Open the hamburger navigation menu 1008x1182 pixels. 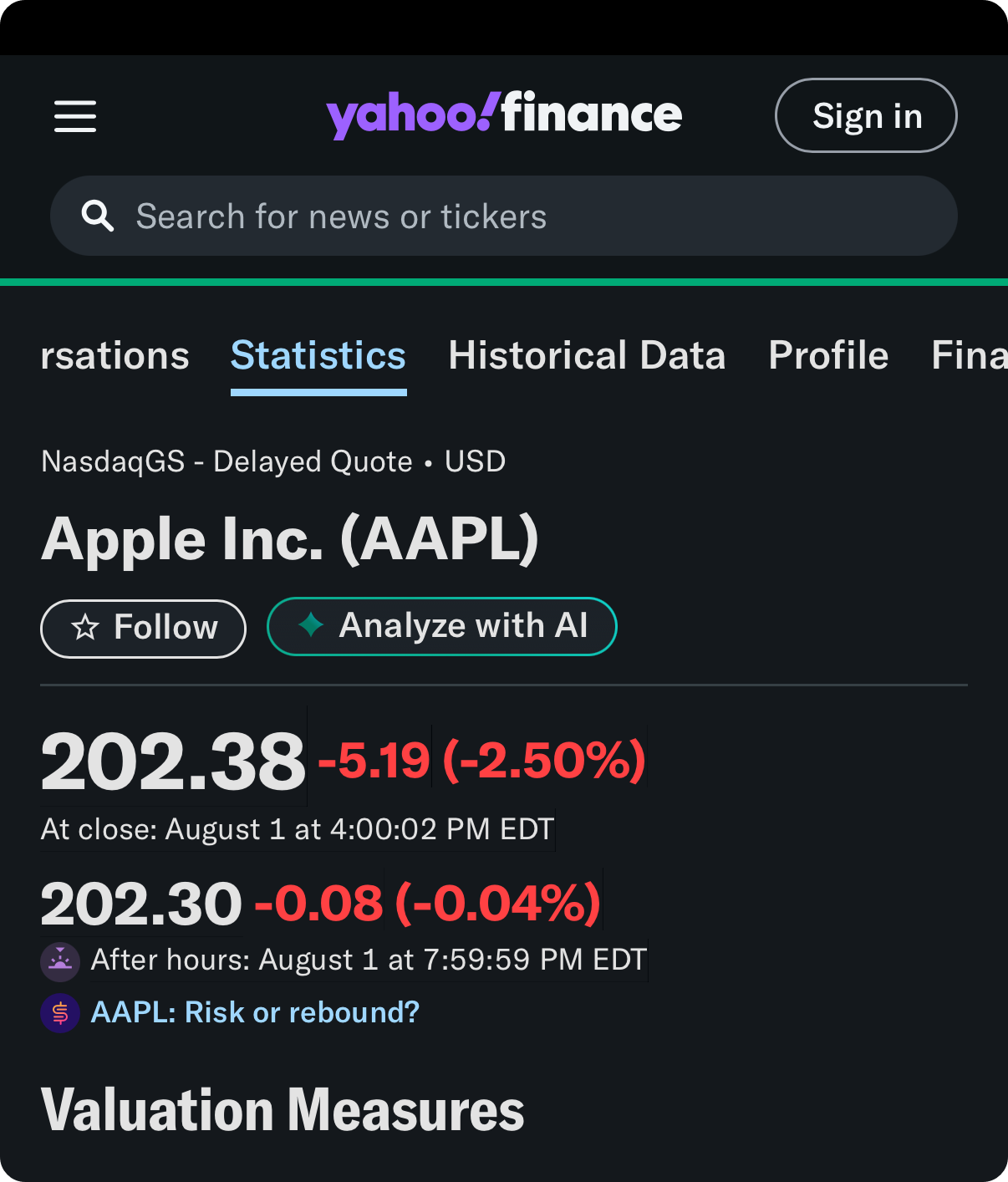[x=75, y=116]
